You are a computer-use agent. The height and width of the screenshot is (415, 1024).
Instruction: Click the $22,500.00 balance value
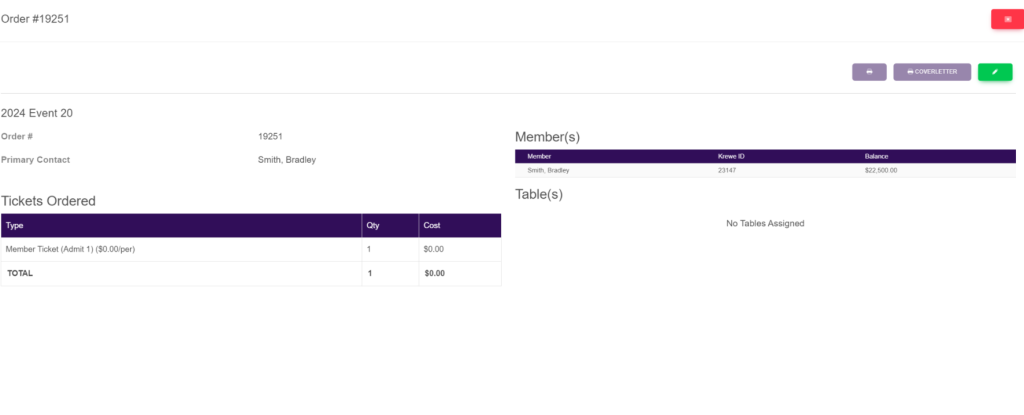pos(881,171)
